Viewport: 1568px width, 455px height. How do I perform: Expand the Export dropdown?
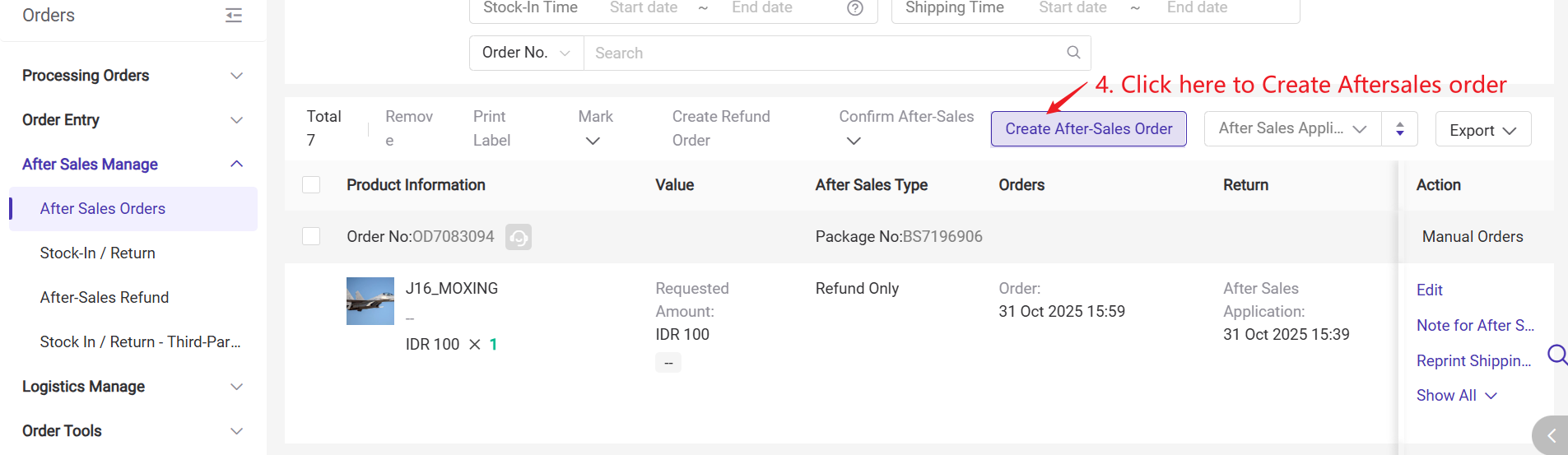tap(1482, 130)
